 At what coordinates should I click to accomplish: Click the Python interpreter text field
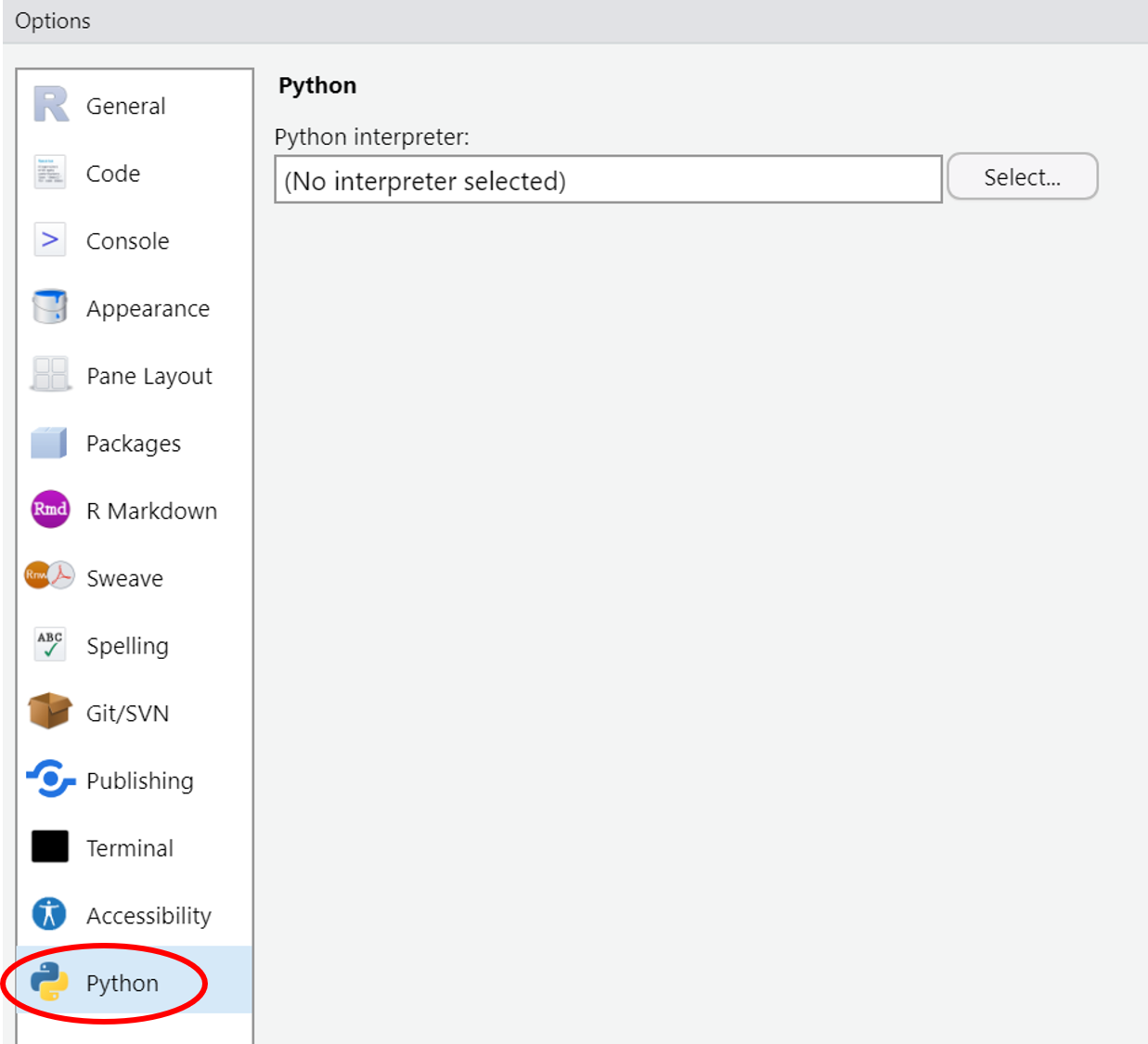(608, 179)
